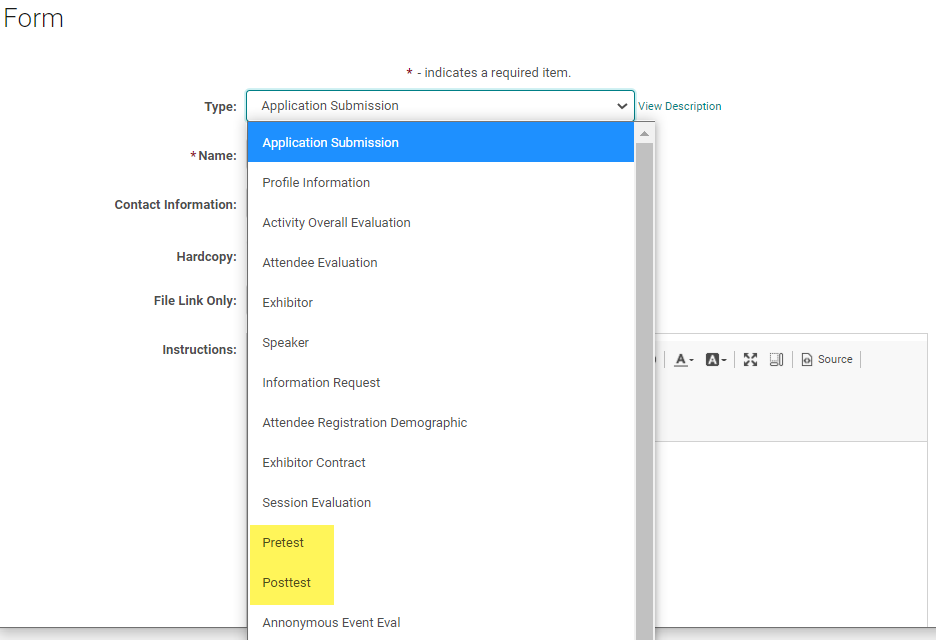Viewport: 936px width, 640px height.
Task: Toggle the Show Blocks editor icon
Action: pos(776,360)
